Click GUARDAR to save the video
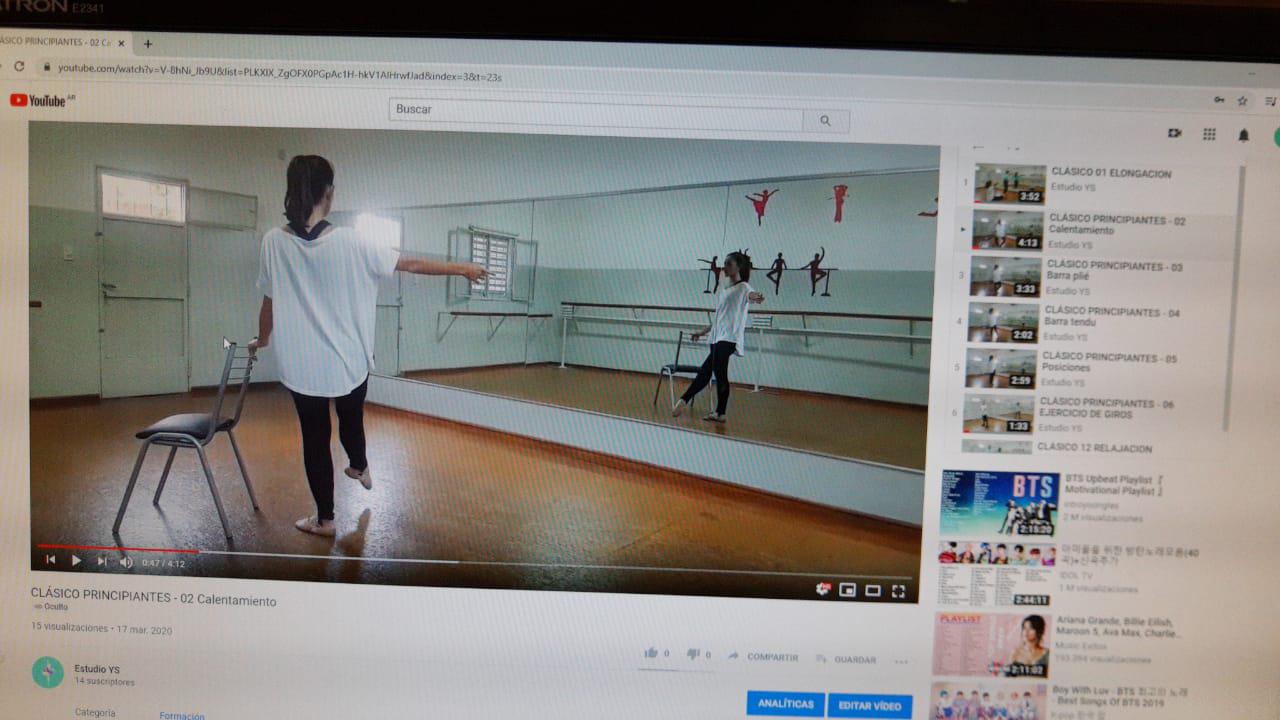This screenshot has width=1280, height=720. (846, 659)
